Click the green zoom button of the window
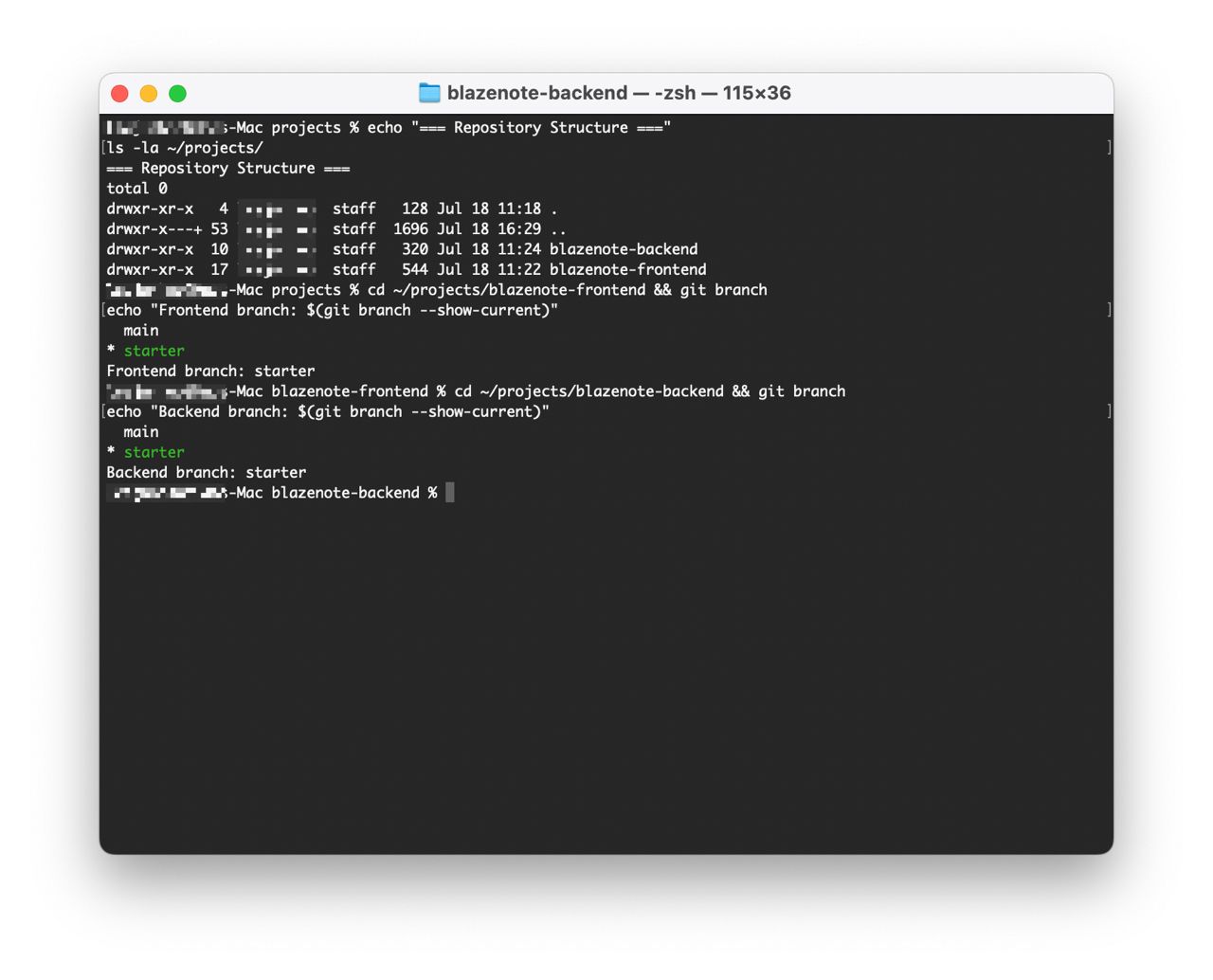This screenshot has width=1213, height=980. click(177, 93)
